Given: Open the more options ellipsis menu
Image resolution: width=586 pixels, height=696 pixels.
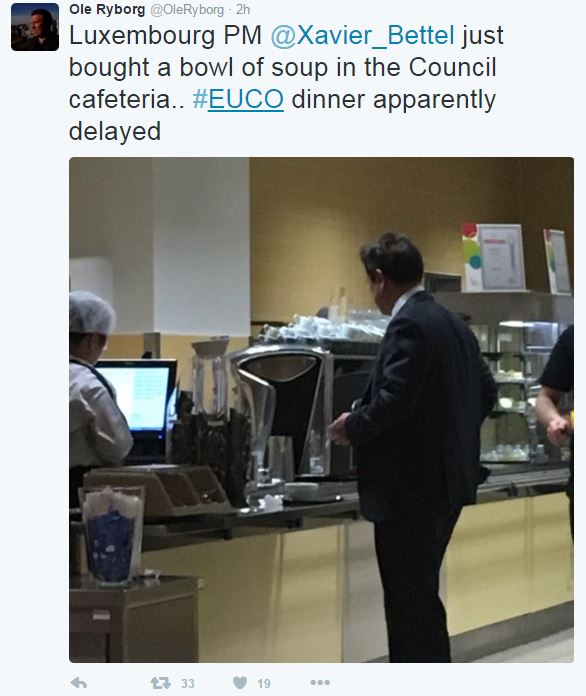Looking at the screenshot, I should coord(320,682).
